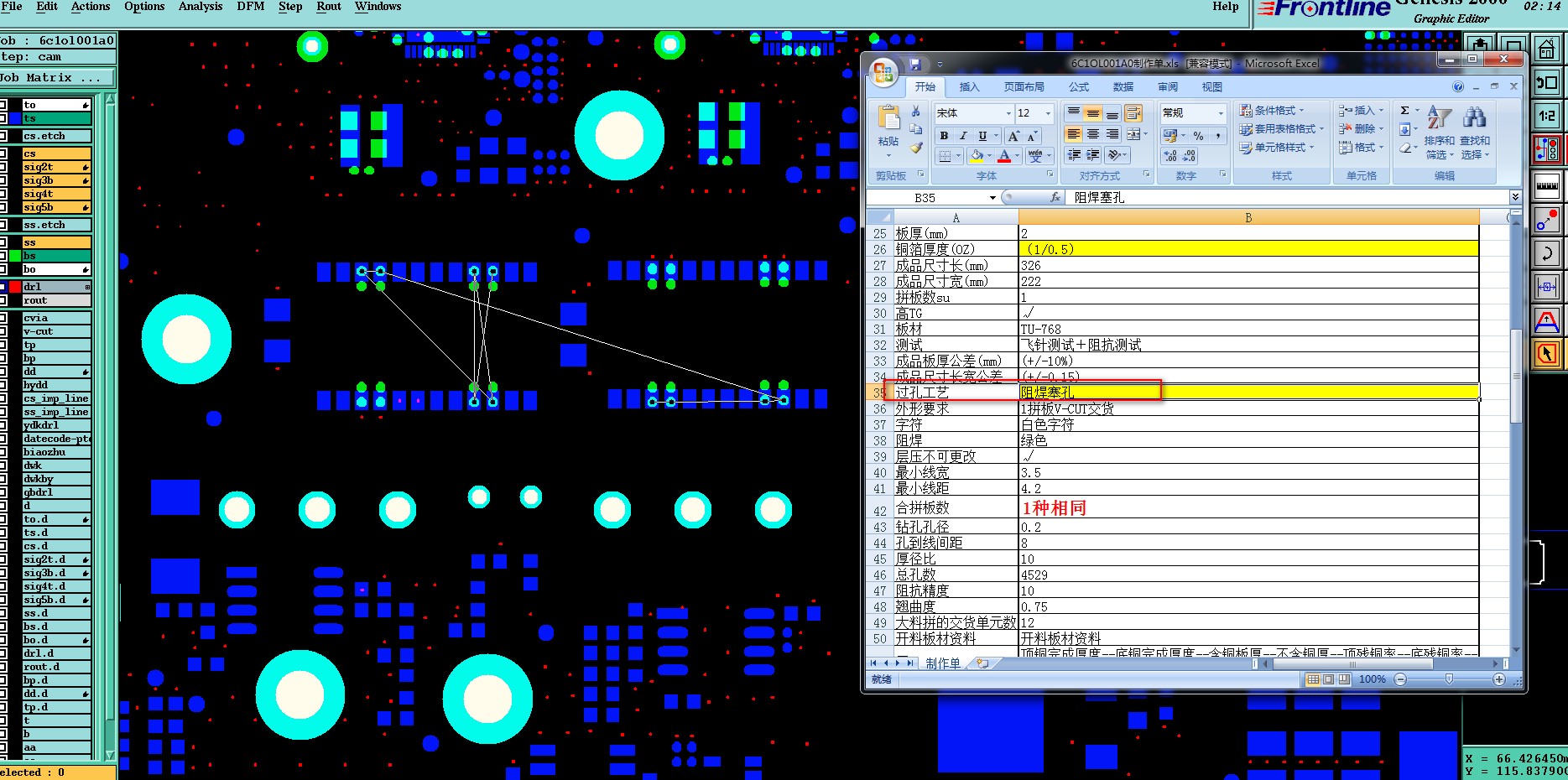Click the Cut scissors icon in Excel
Image resolution: width=1568 pixels, height=780 pixels.
click(915, 112)
